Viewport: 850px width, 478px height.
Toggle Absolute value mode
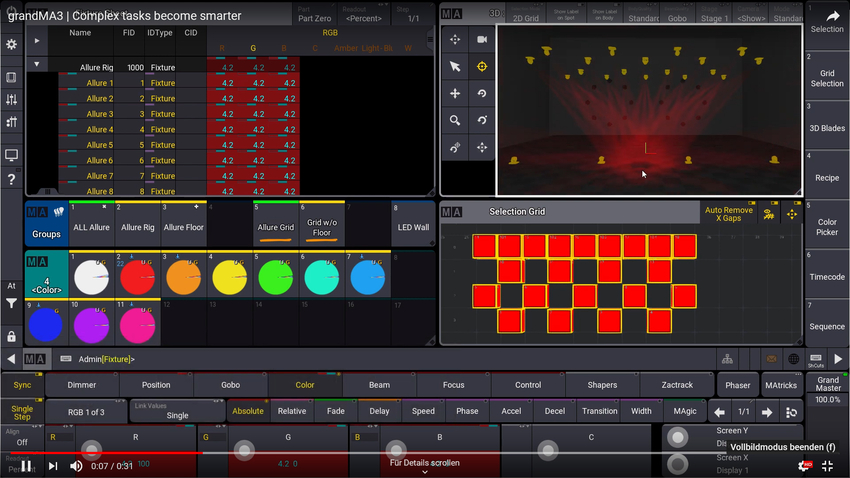coord(248,411)
